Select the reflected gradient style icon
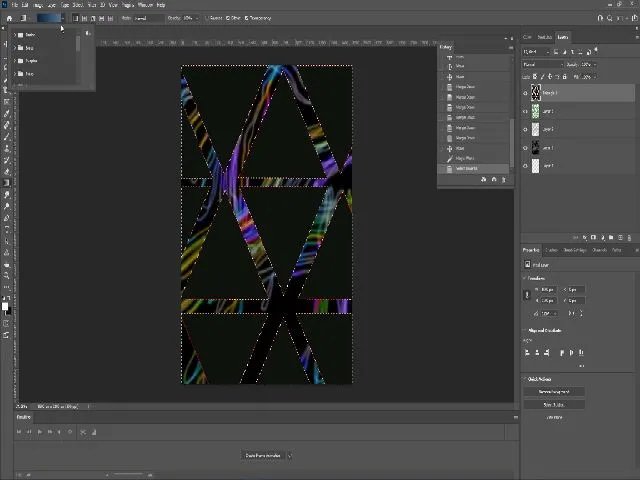The width and height of the screenshot is (640, 480). click(x=102, y=18)
